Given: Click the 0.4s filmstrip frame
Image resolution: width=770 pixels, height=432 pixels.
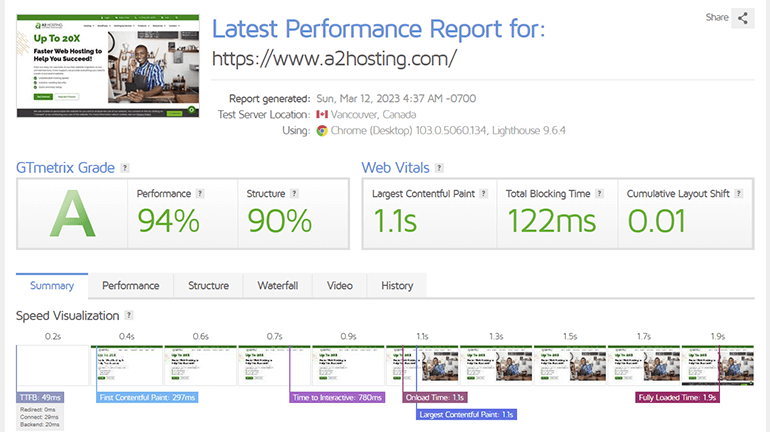Looking at the screenshot, I should [126, 366].
